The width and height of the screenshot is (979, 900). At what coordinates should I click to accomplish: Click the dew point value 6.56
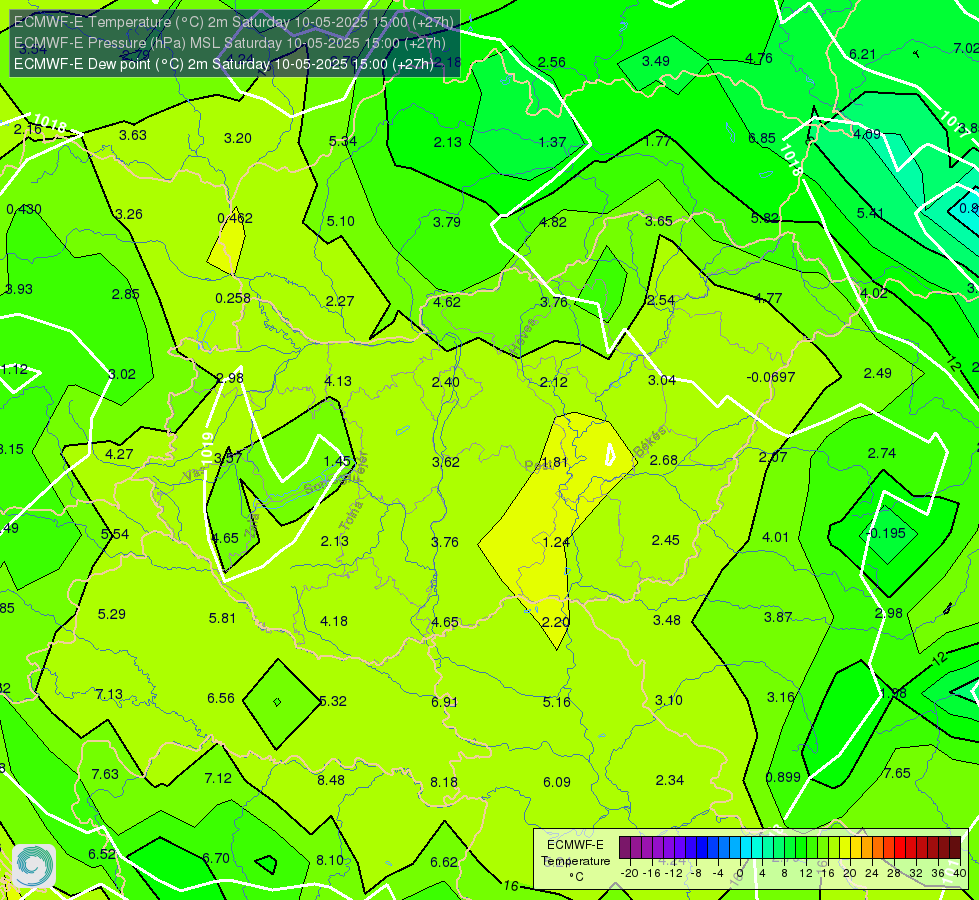221,698
